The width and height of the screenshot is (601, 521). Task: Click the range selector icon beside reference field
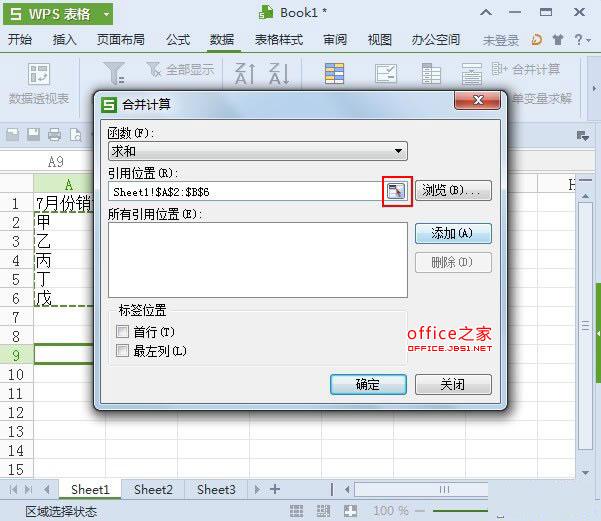[x=396, y=191]
